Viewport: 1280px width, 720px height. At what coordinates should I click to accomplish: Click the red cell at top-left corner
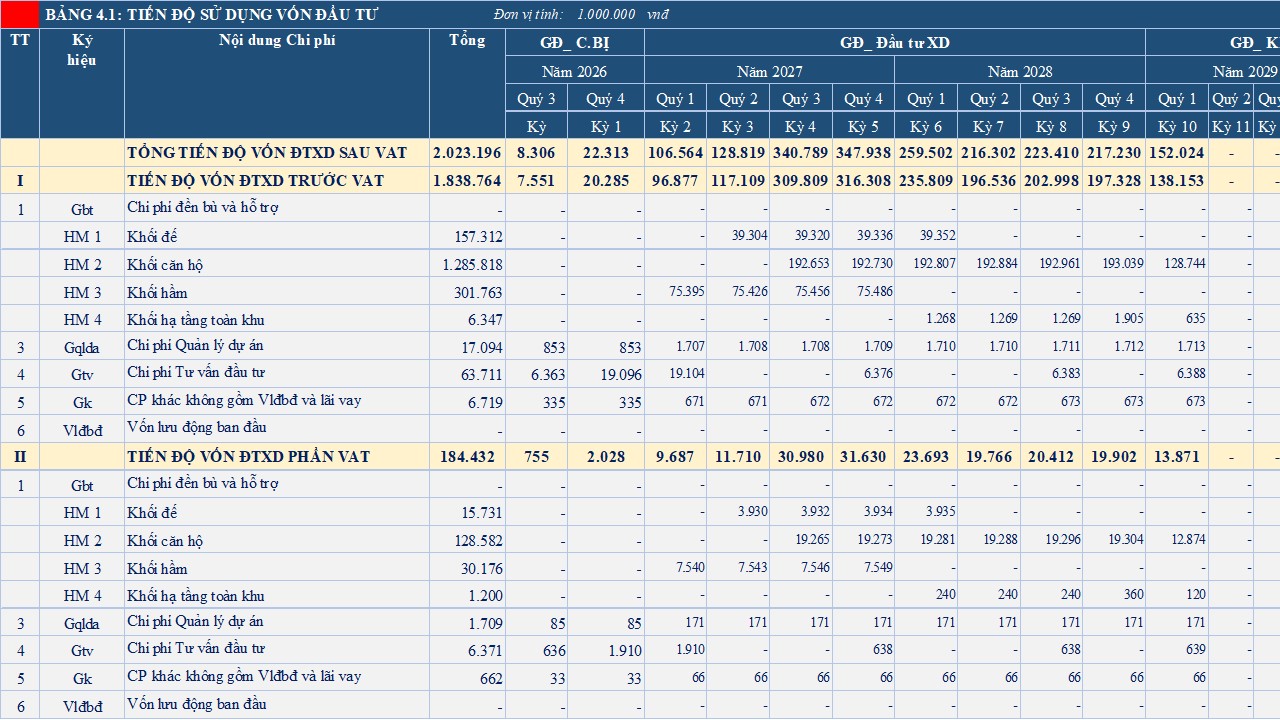tap(20, 14)
